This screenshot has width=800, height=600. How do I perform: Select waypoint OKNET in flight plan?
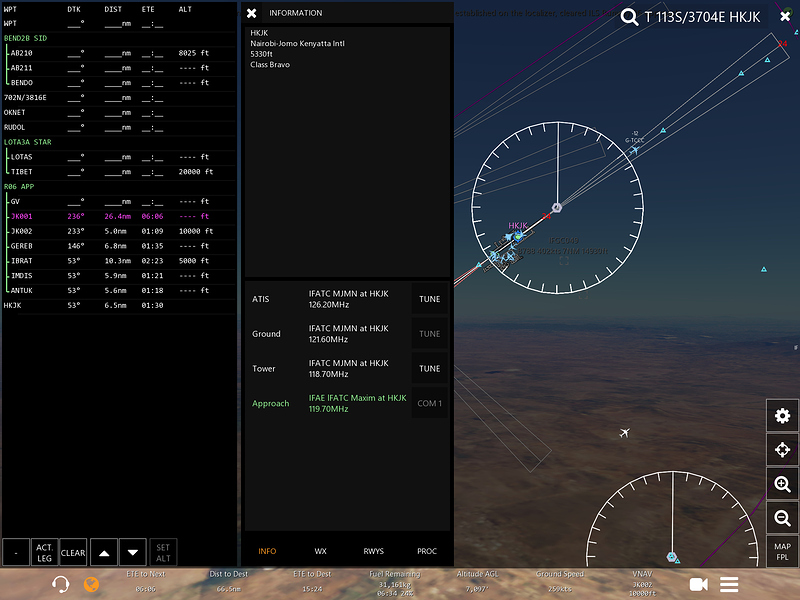[119, 112]
